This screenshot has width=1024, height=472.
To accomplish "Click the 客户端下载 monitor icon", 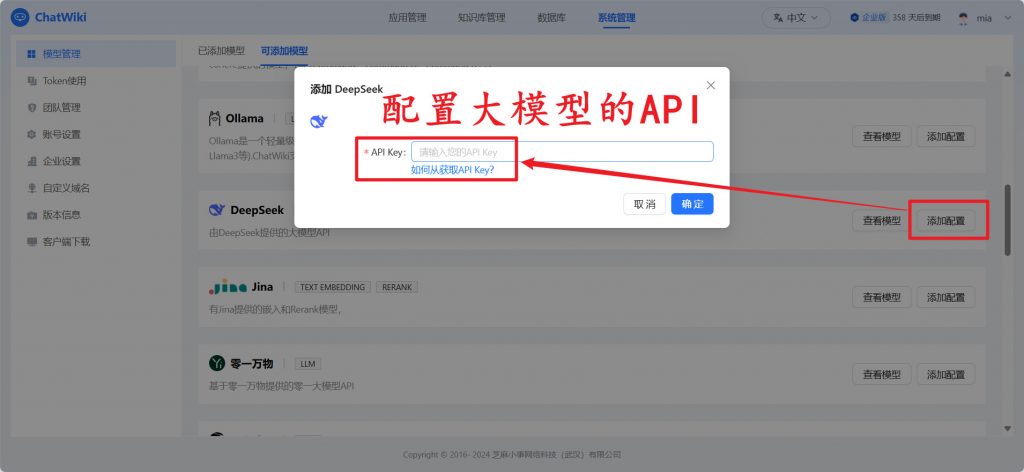I will (31, 242).
